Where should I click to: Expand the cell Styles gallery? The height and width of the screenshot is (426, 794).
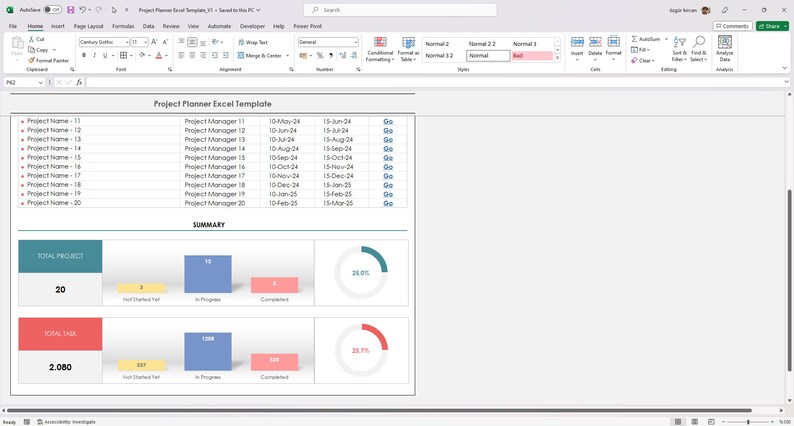point(558,58)
